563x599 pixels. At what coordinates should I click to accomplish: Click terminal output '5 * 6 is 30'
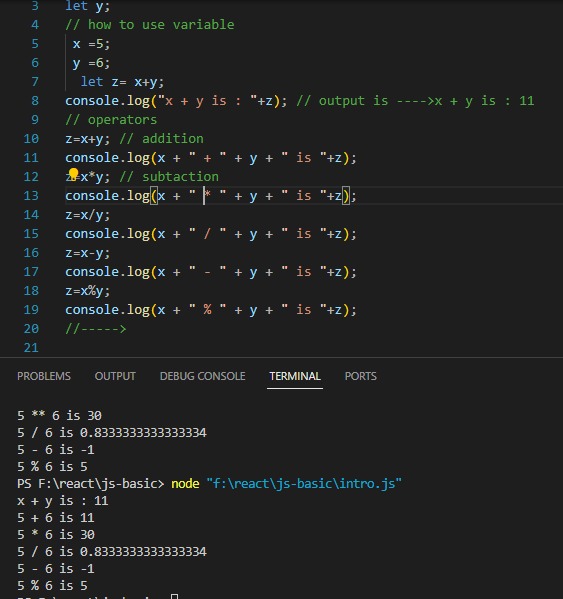56,534
